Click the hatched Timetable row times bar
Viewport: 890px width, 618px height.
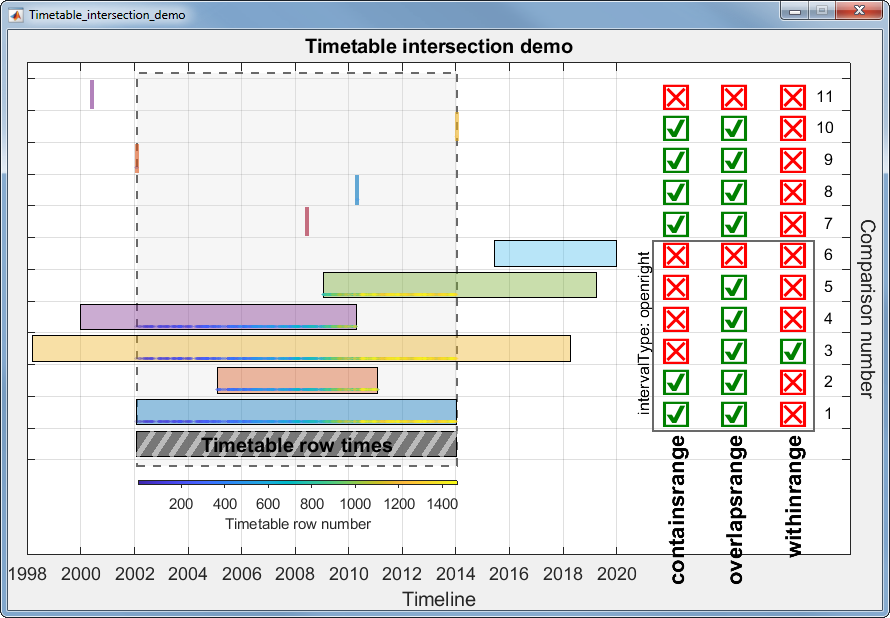click(296, 445)
